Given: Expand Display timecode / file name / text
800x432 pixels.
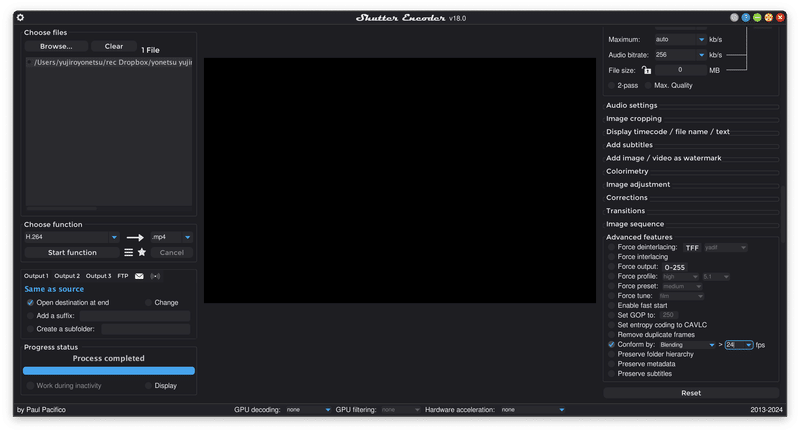Looking at the screenshot, I should coord(668,132).
